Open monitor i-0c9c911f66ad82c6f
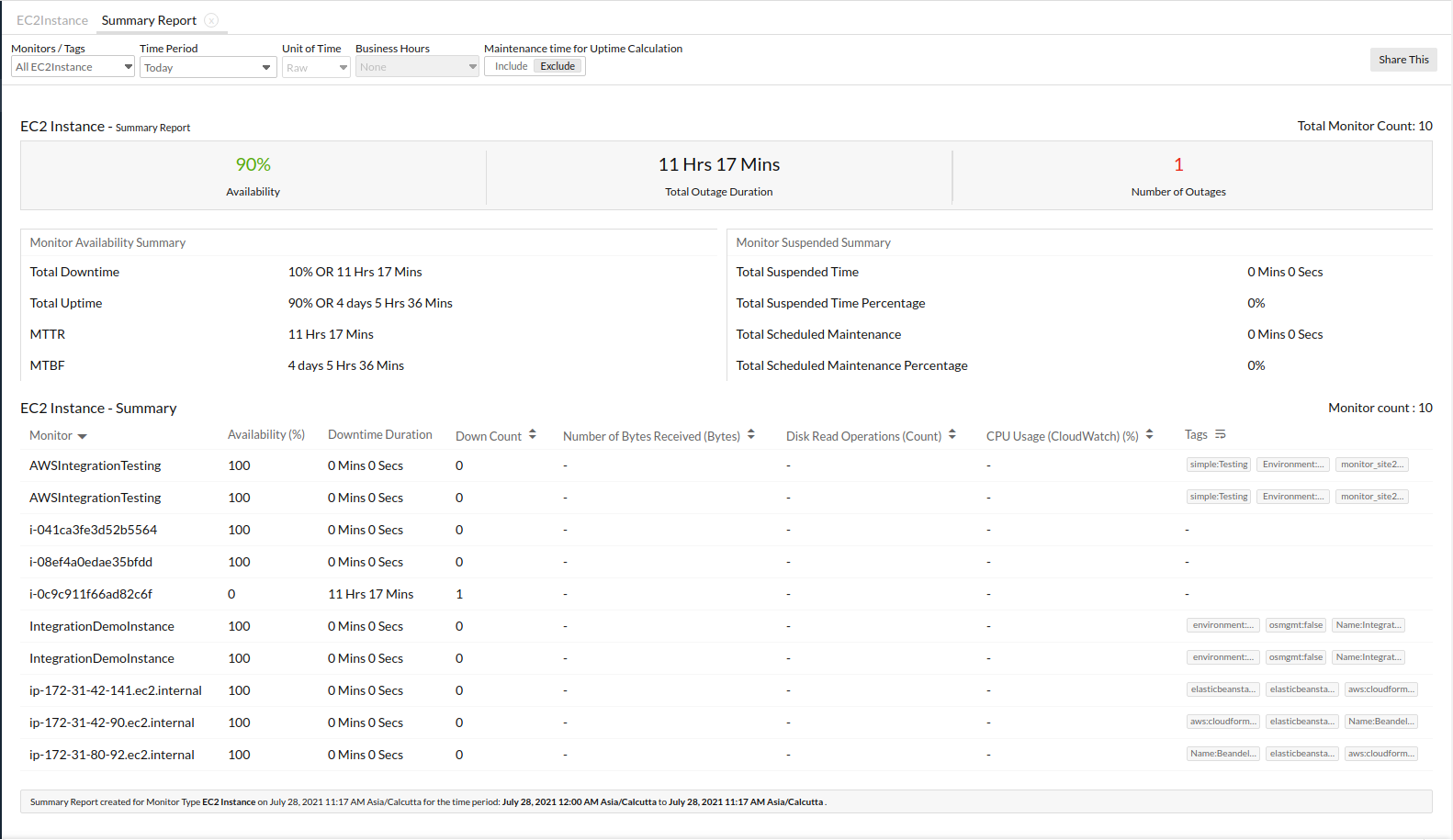 point(91,594)
